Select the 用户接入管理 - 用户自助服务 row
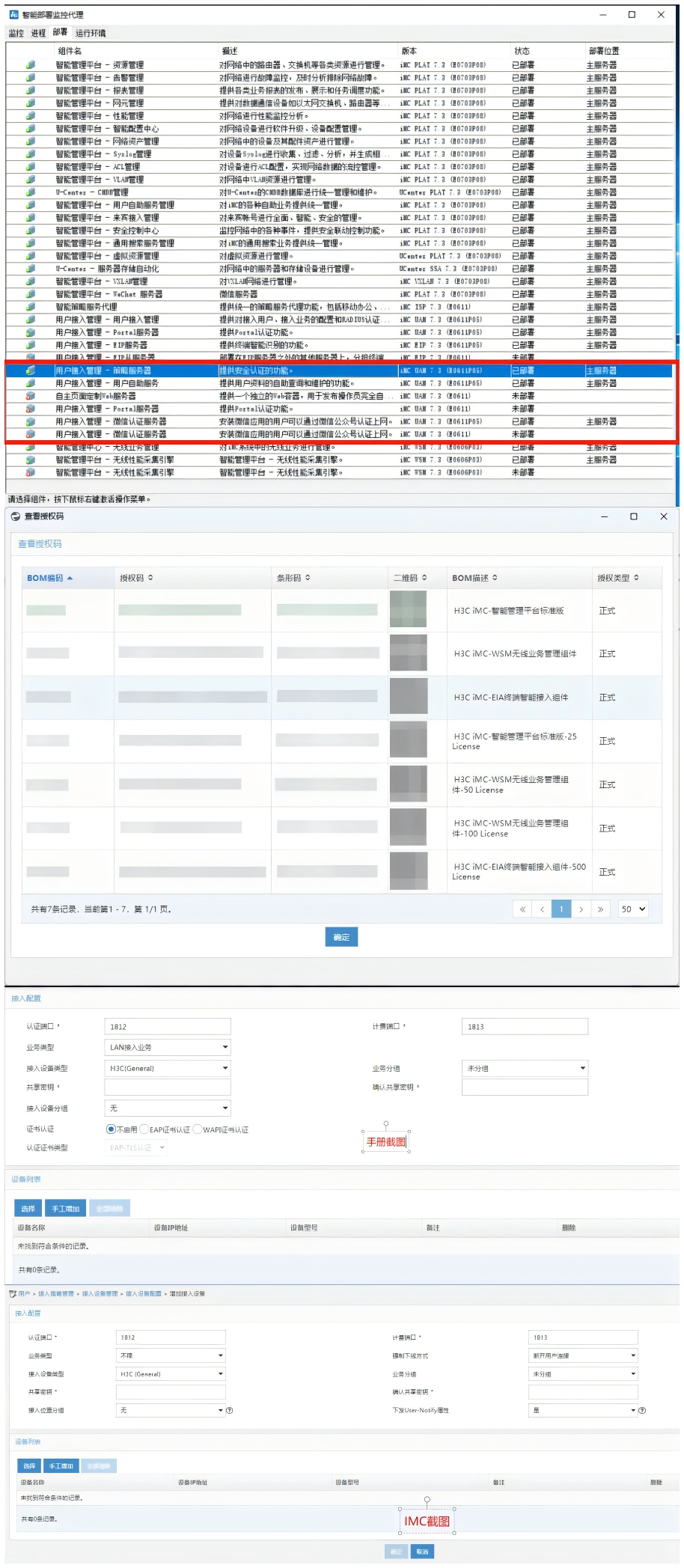 (x=341, y=383)
